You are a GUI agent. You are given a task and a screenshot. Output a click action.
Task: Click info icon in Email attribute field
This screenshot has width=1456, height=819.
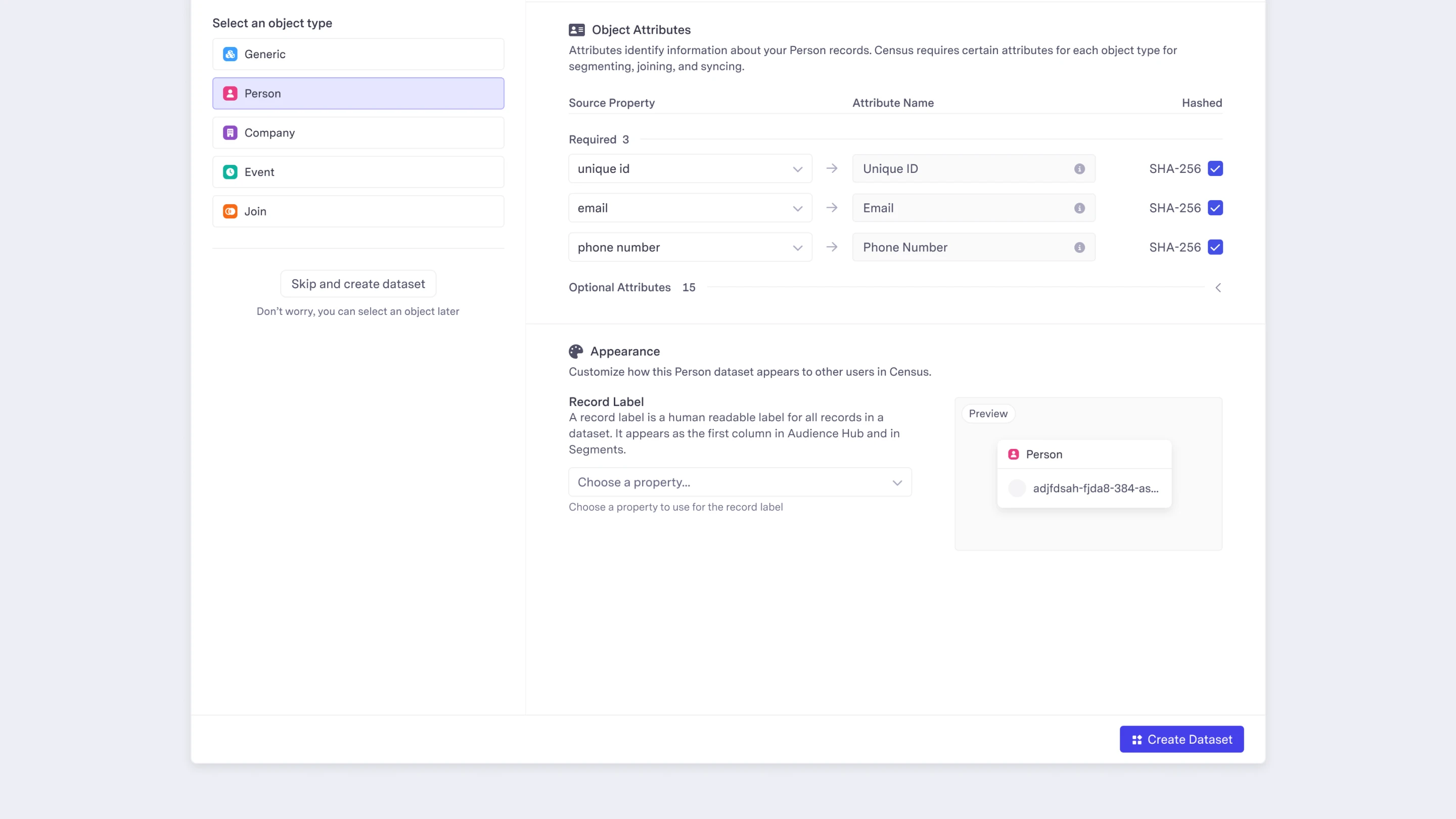coord(1079,208)
